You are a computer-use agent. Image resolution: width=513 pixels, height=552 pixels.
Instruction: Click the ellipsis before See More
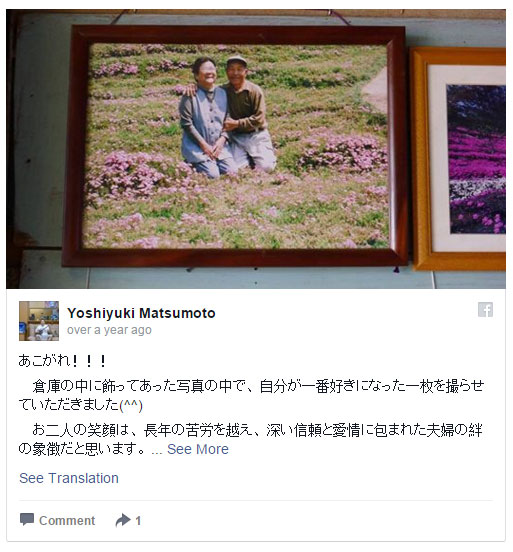click(157, 450)
